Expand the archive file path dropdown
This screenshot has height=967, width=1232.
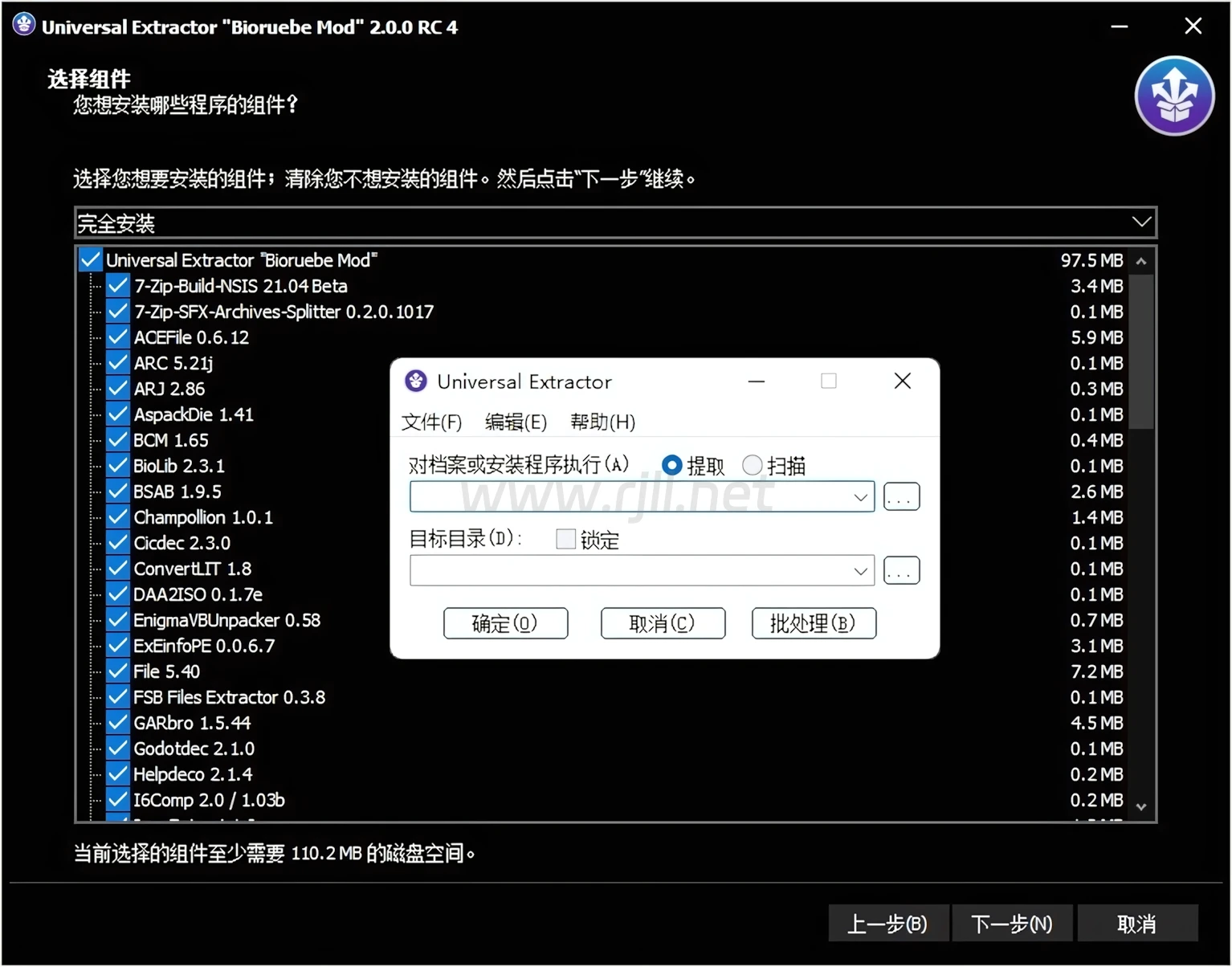(860, 497)
